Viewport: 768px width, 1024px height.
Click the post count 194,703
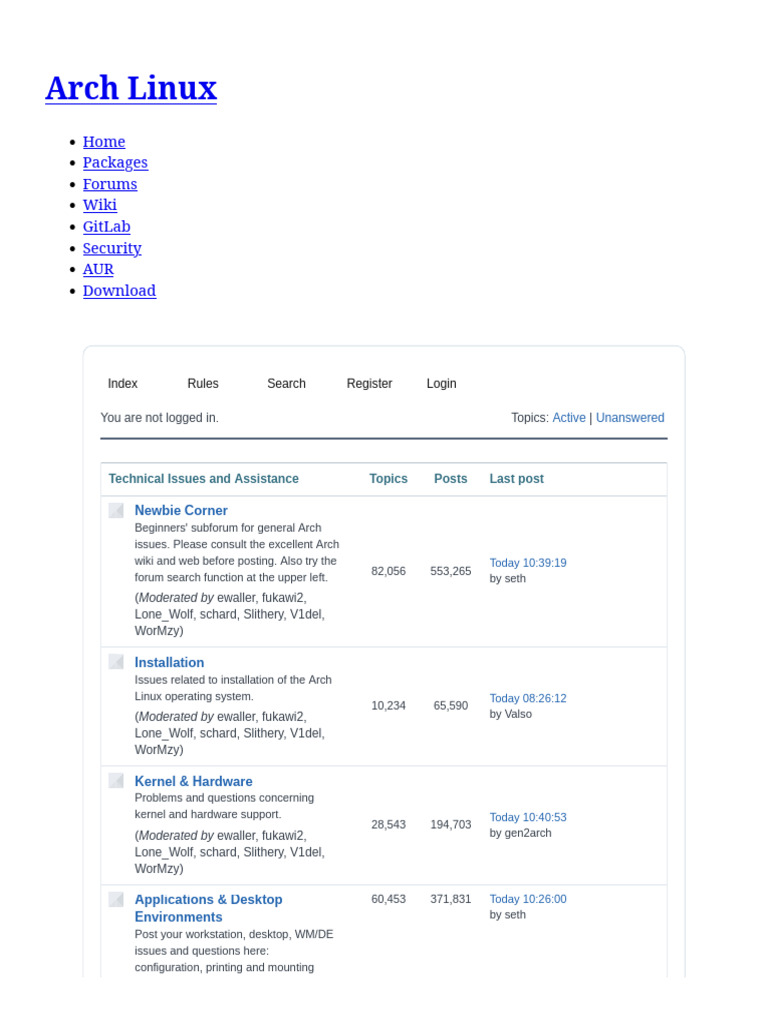point(451,824)
